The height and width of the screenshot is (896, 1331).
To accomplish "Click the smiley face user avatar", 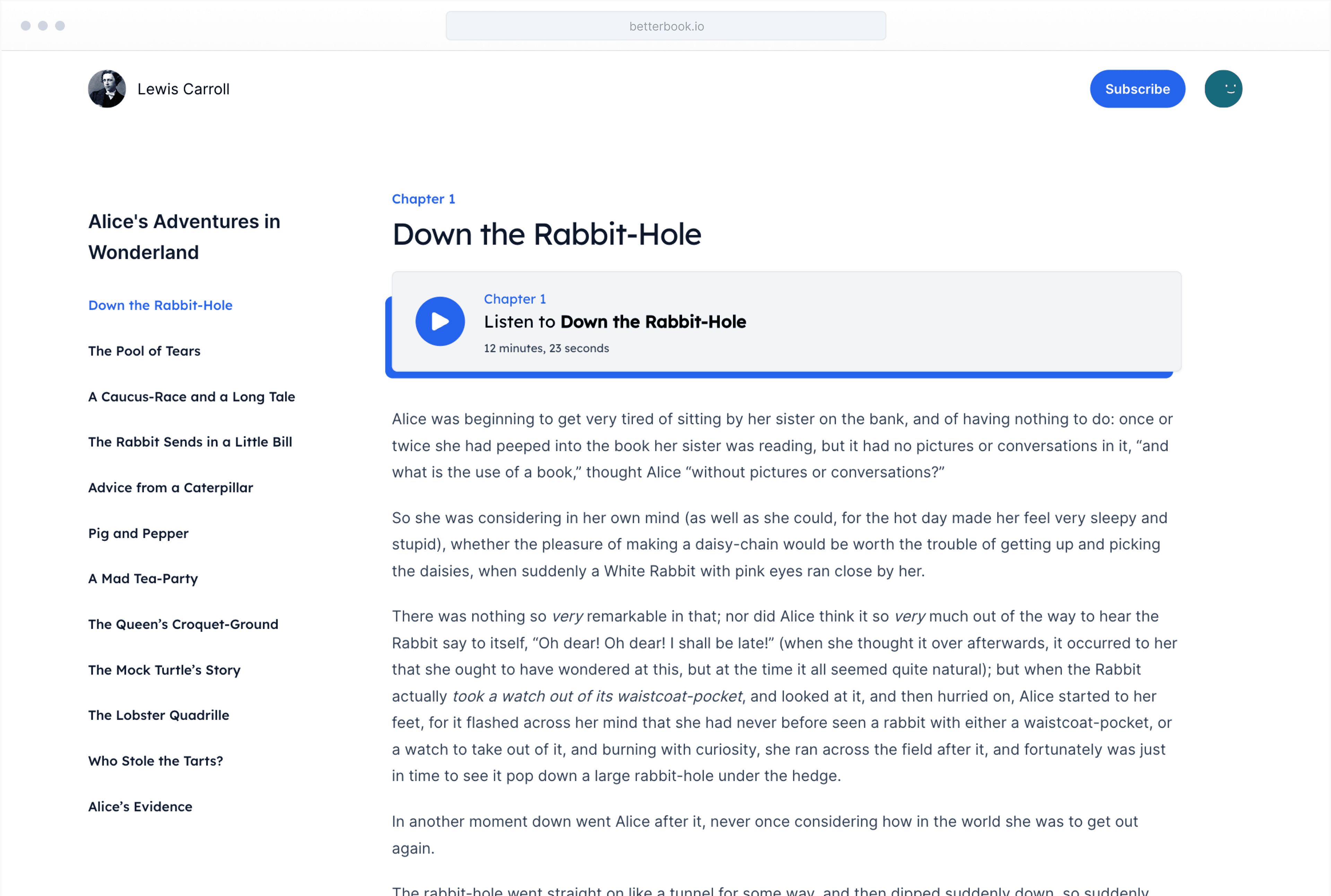I will tap(1223, 89).
